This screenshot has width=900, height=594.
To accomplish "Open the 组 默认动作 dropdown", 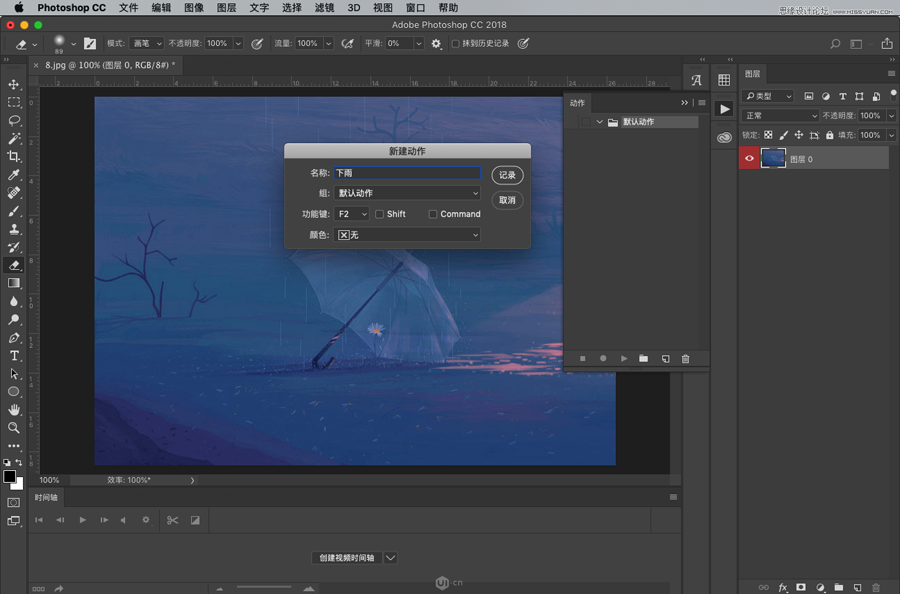I will pyautogui.click(x=408, y=193).
